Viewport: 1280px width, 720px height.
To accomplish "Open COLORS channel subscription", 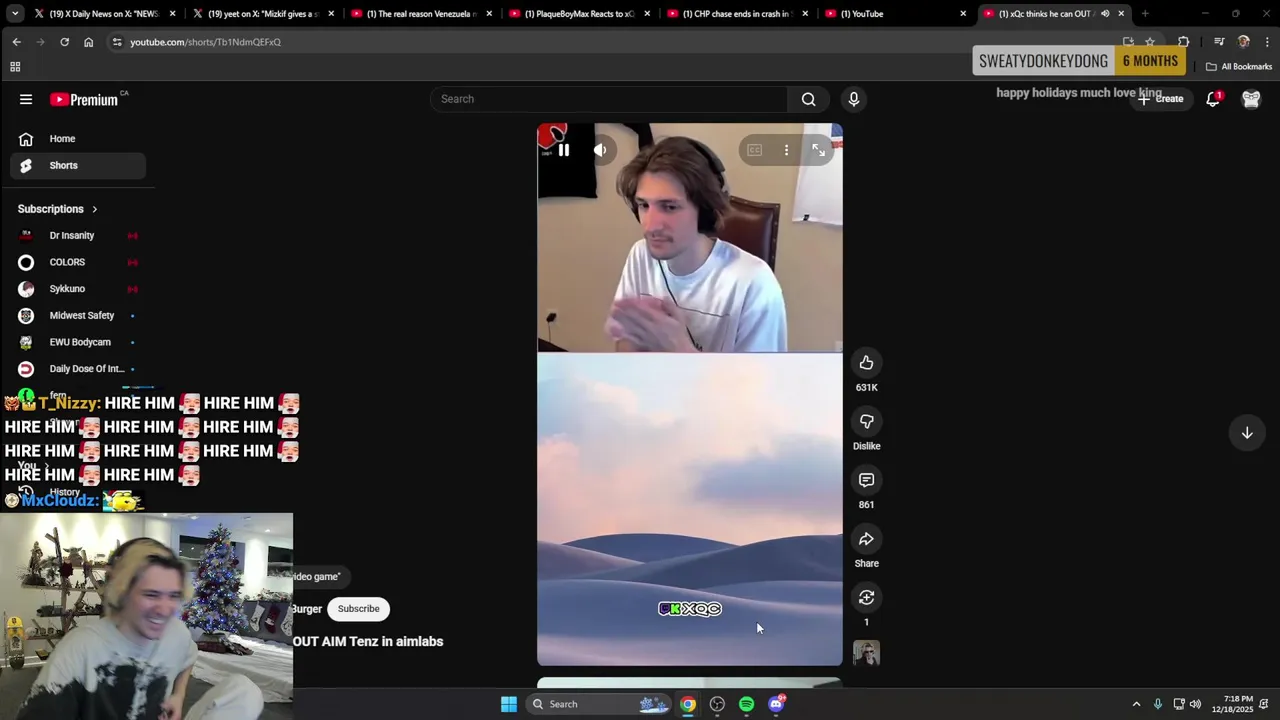I will point(78,262).
